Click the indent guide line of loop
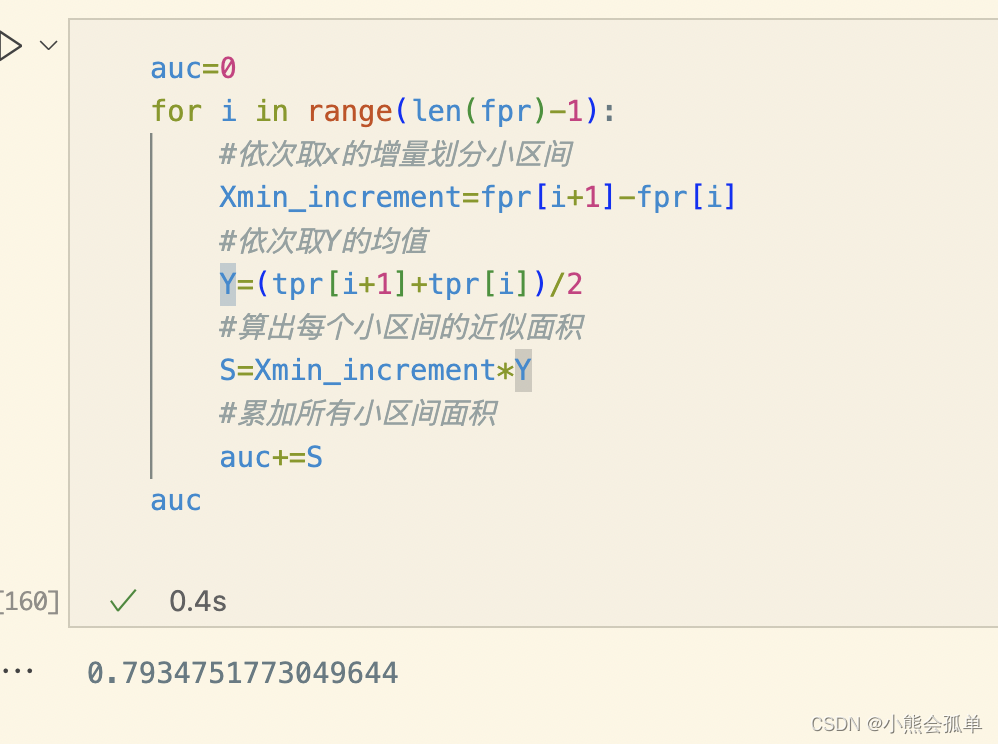Screen dimensions: 998x744 (x=151, y=305)
